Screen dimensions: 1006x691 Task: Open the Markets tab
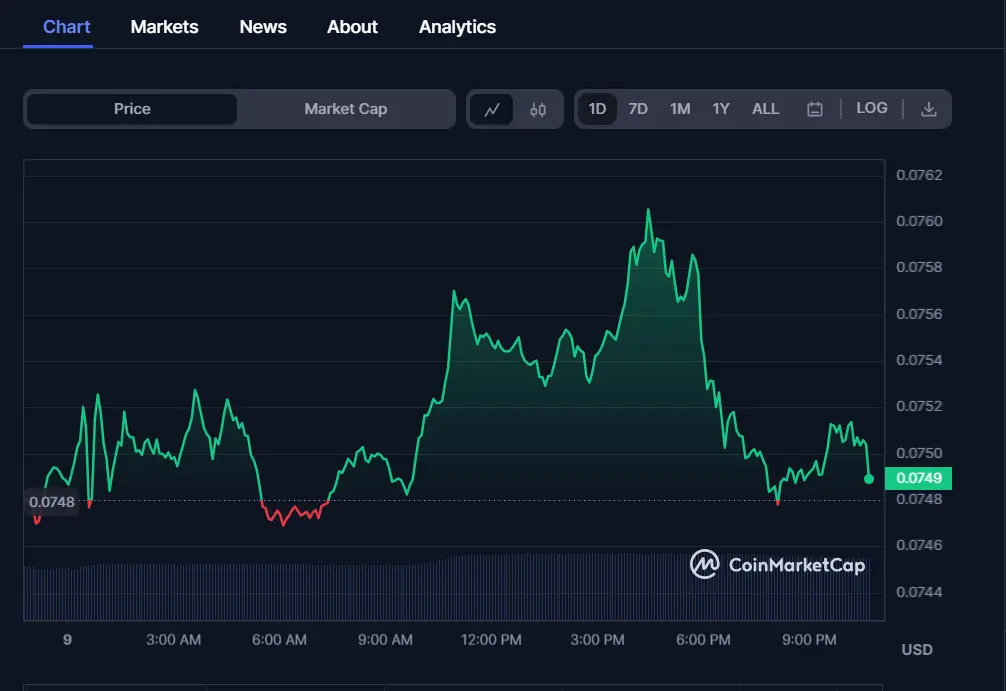click(x=164, y=27)
